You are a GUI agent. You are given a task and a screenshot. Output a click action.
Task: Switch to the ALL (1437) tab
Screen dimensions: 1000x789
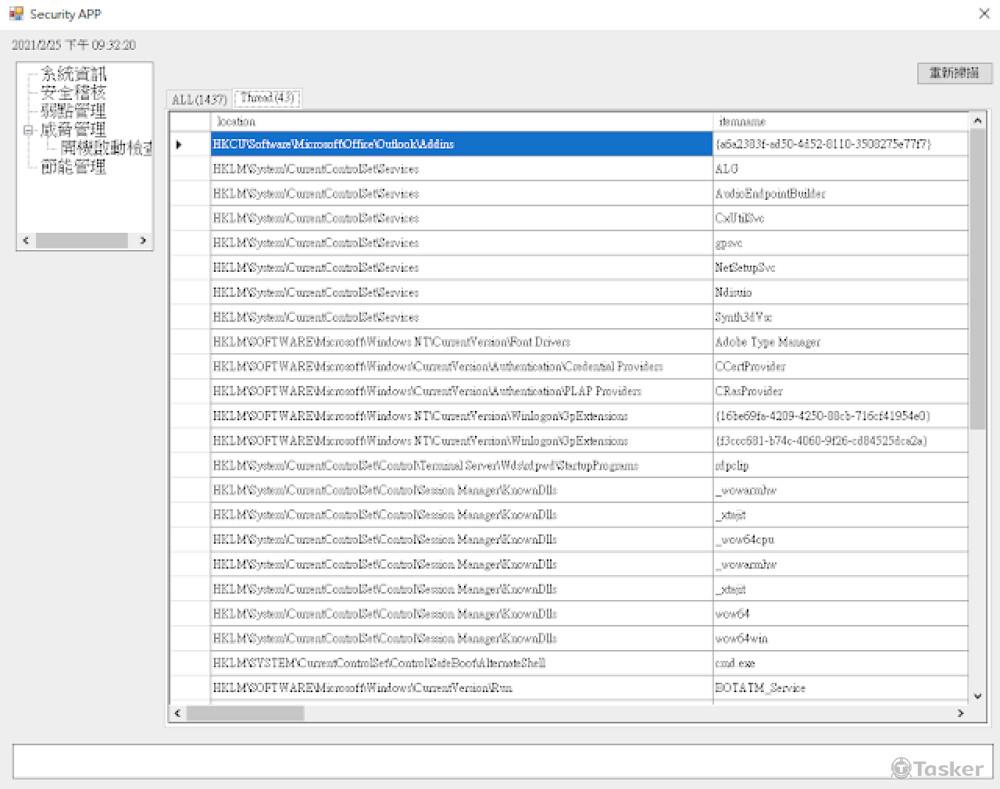[199, 99]
